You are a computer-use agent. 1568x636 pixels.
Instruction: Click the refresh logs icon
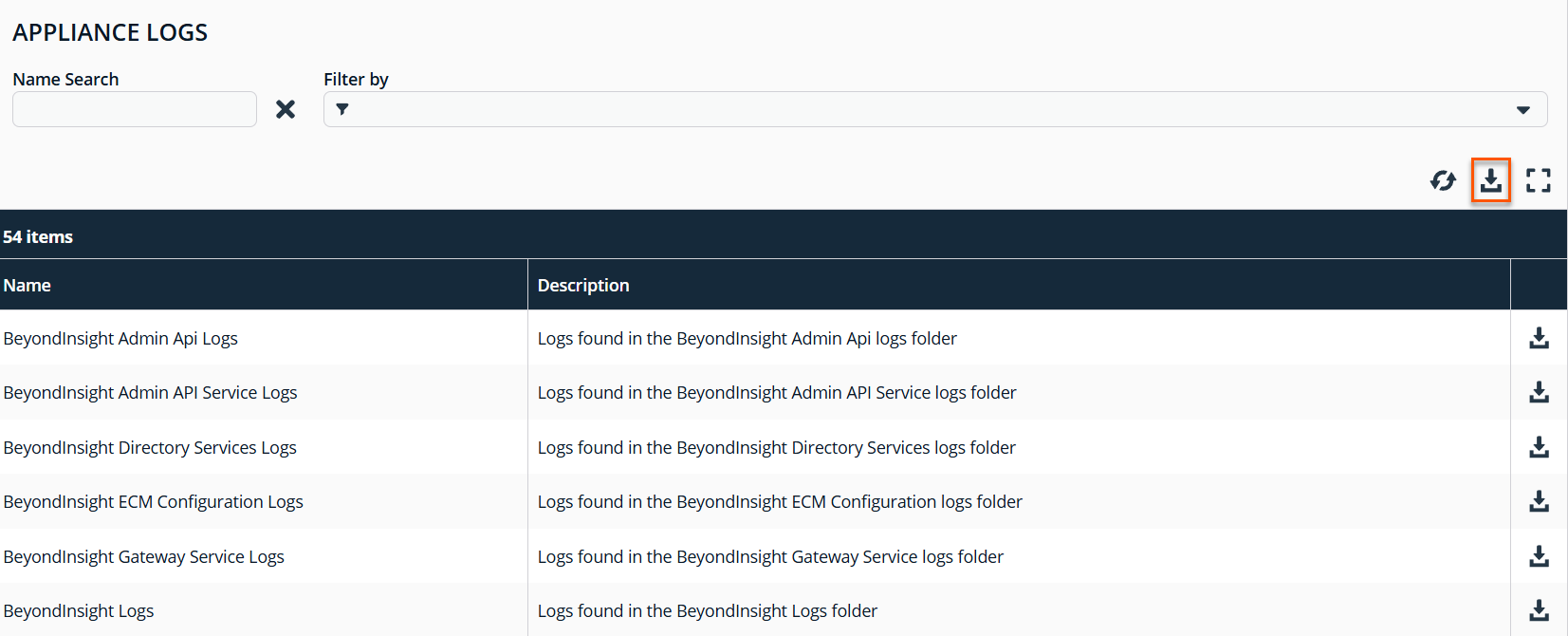tap(1443, 180)
